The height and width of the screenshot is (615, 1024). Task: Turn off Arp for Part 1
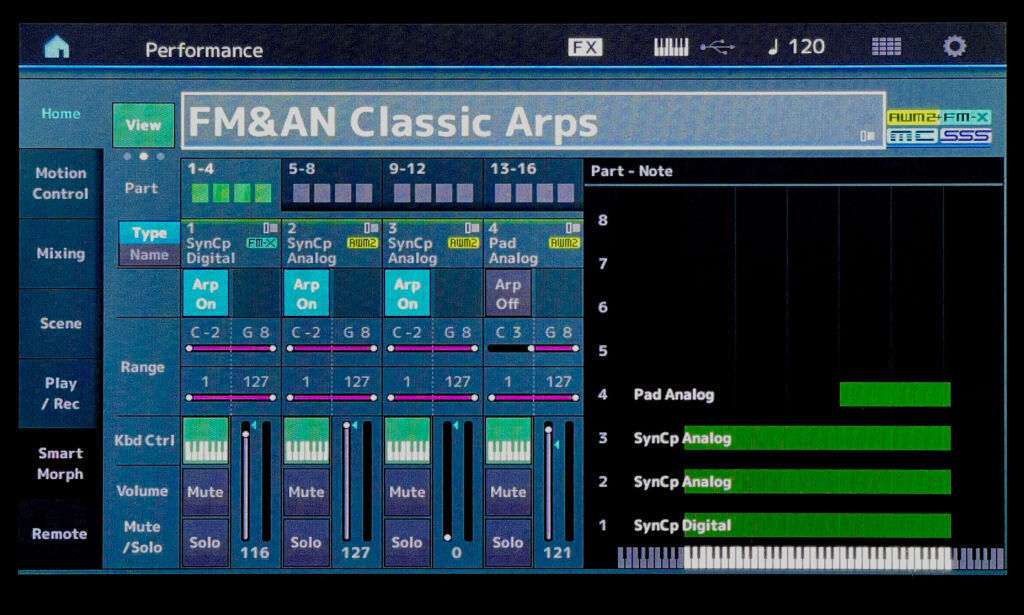pos(206,294)
